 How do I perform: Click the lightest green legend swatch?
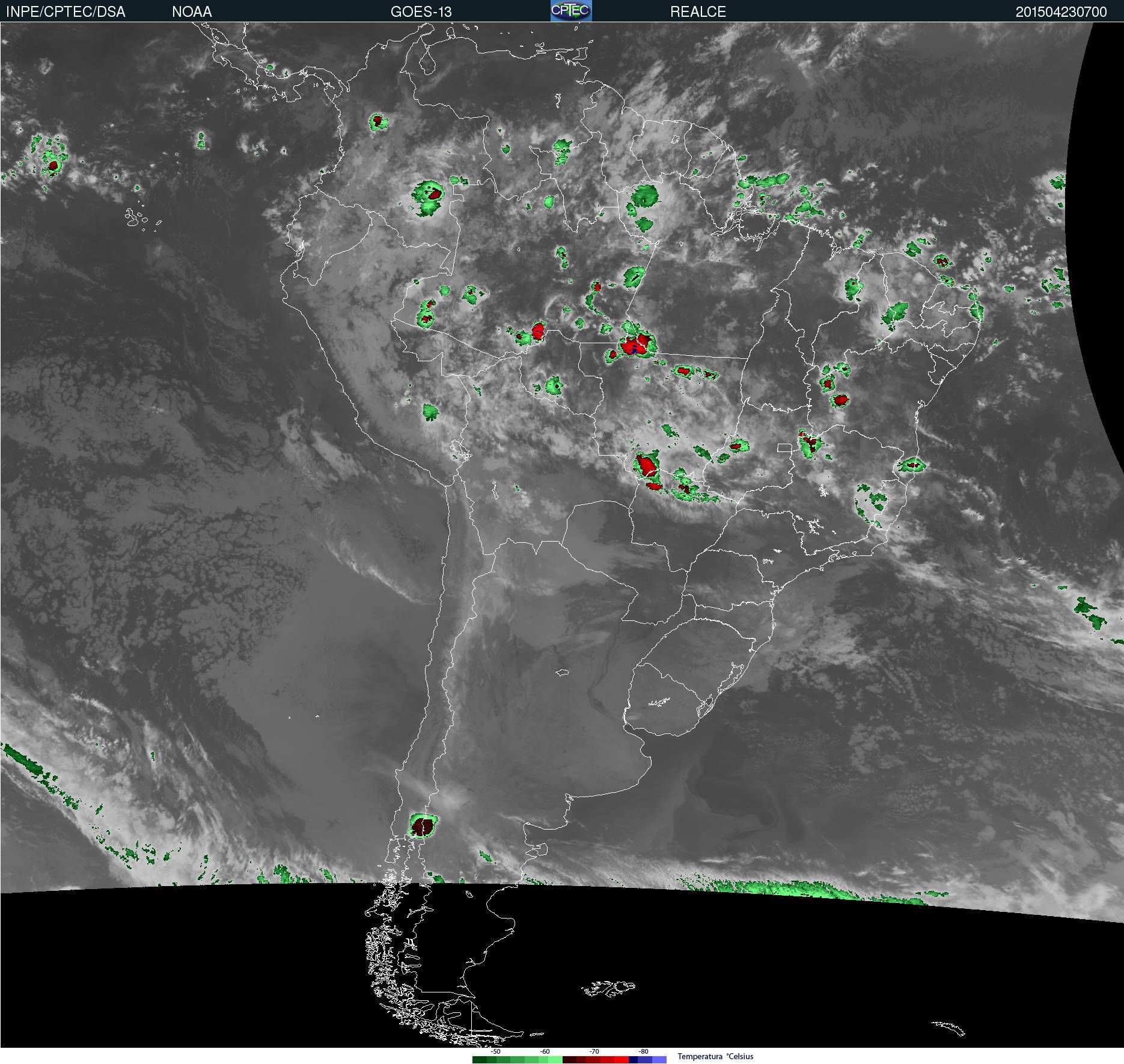pyautogui.click(x=555, y=1060)
